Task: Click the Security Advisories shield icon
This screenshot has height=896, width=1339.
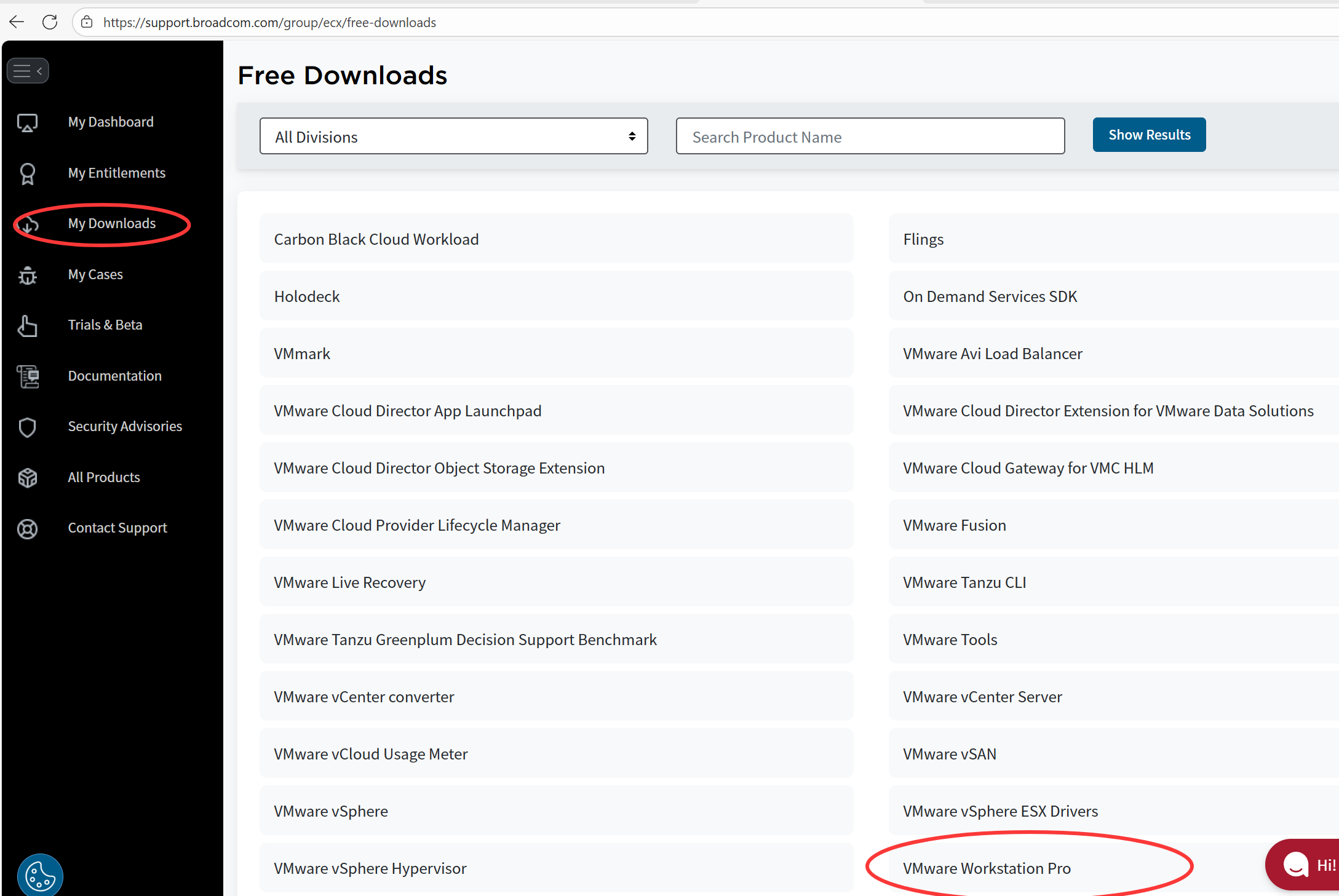Action: pyautogui.click(x=28, y=427)
